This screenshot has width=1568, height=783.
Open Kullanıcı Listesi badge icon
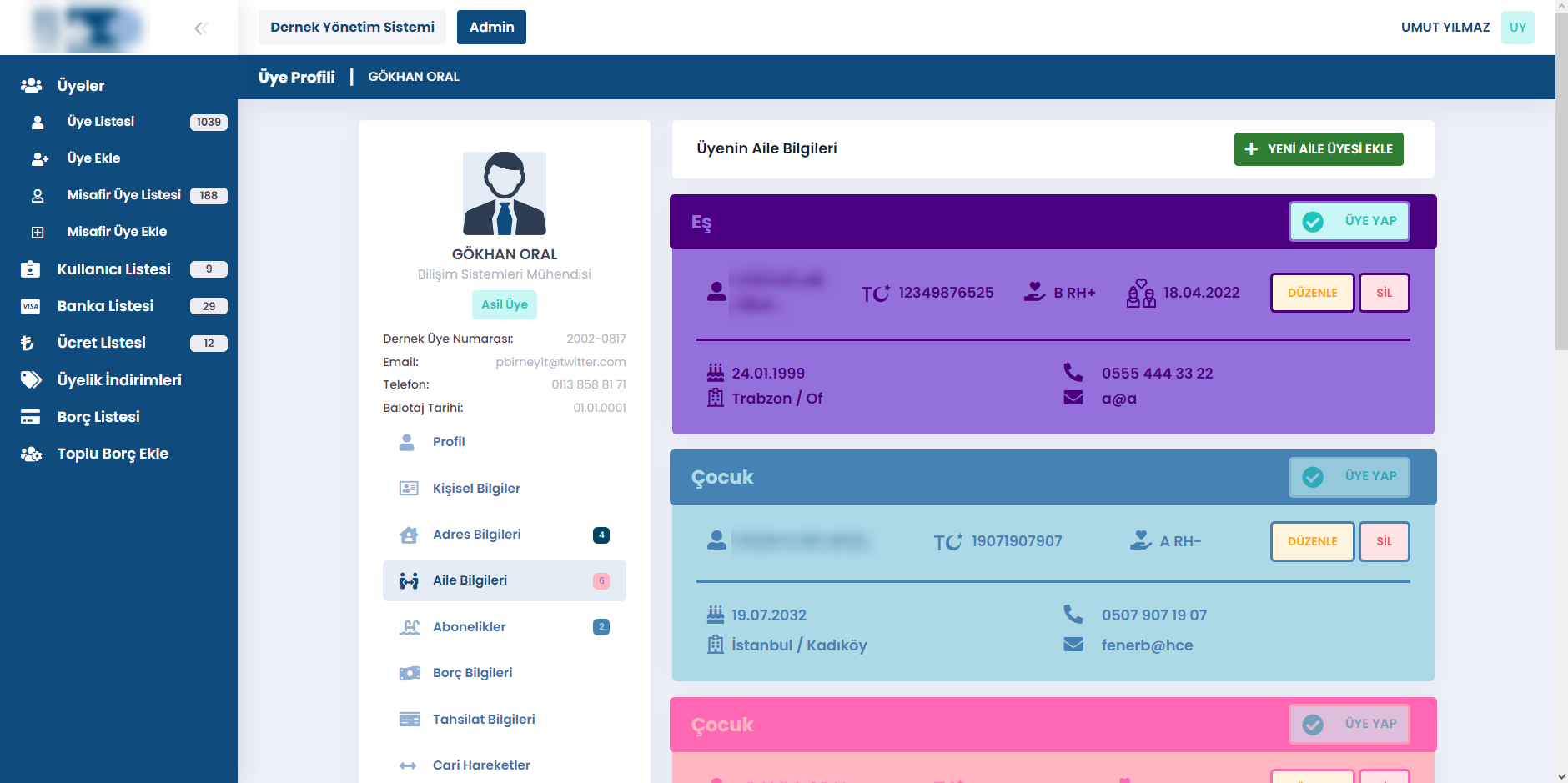click(x=31, y=269)
